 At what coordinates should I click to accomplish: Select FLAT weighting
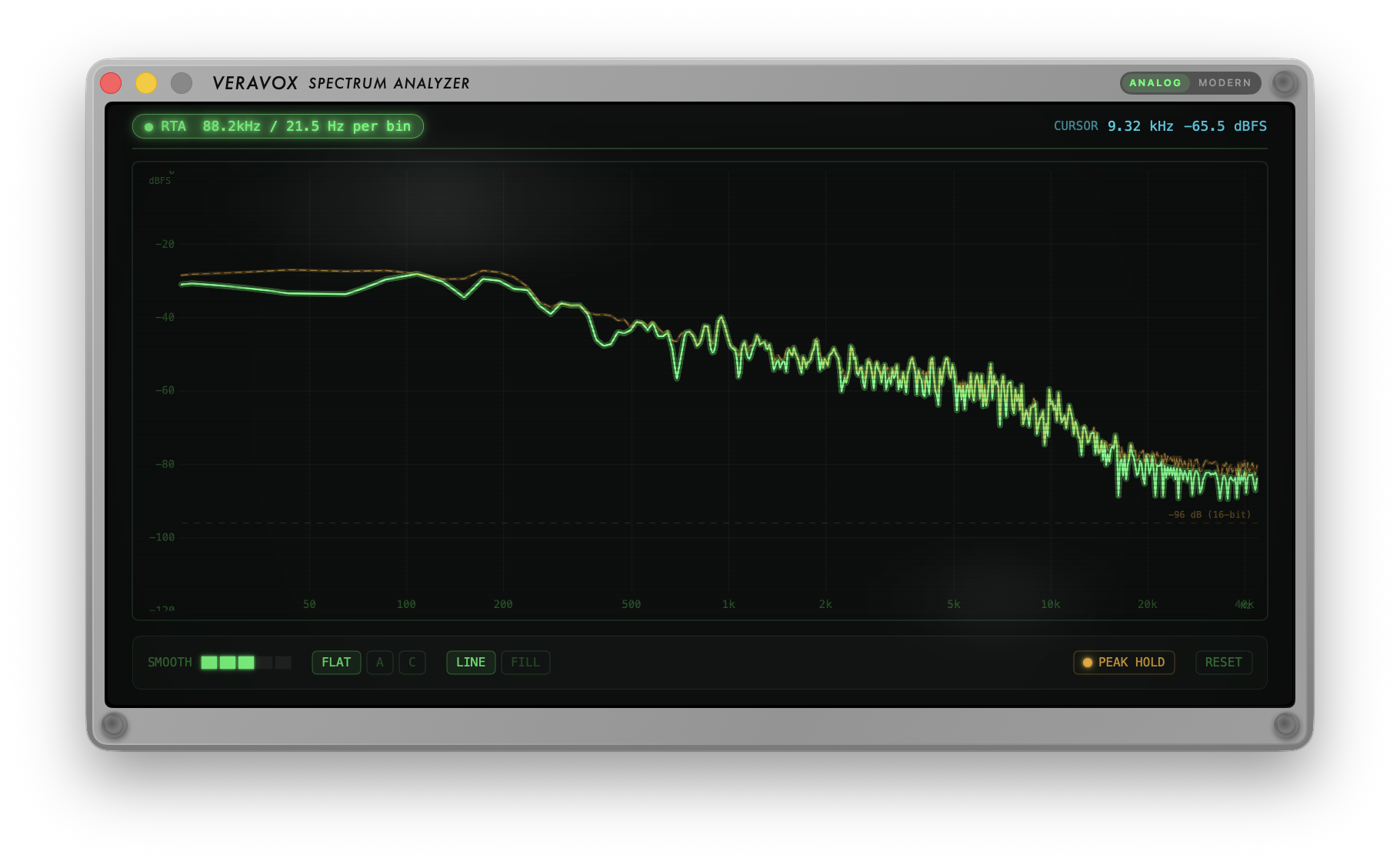tap(336, 663)
